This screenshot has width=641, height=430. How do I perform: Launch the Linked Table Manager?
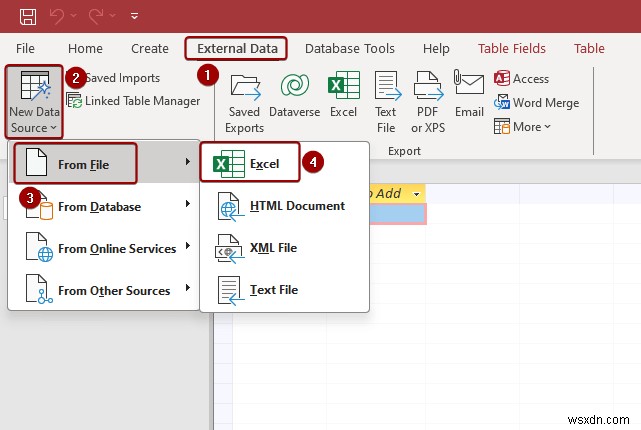133,101
